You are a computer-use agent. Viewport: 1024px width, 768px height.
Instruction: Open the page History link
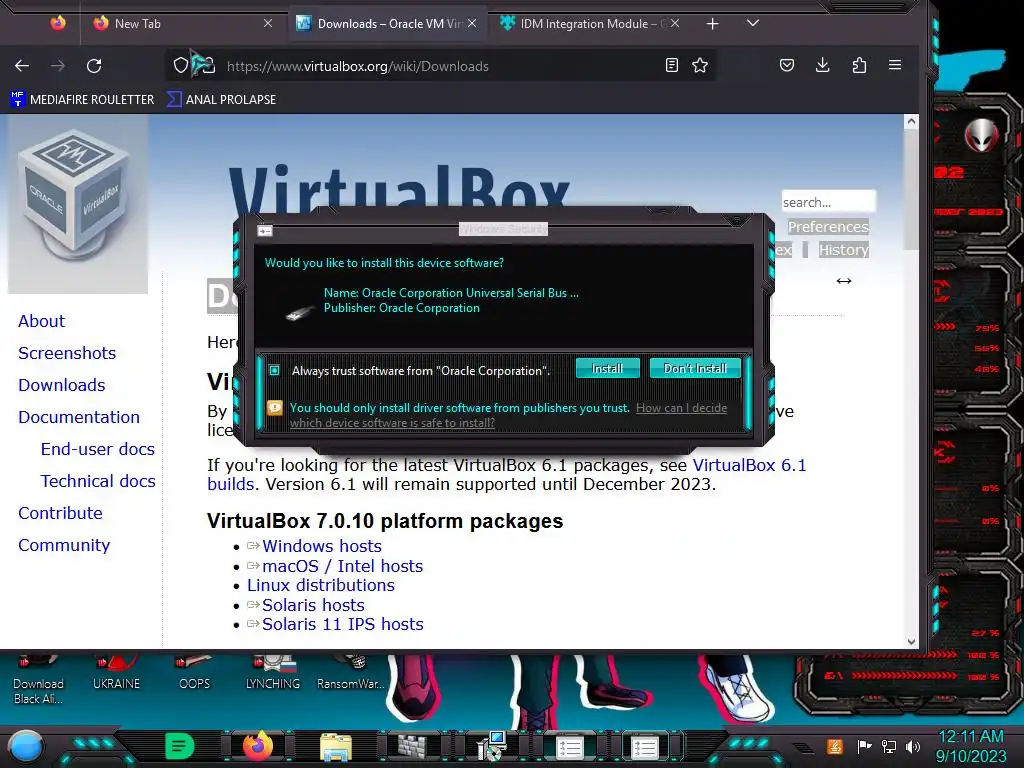pyautogui.click(x=844, y=249)
